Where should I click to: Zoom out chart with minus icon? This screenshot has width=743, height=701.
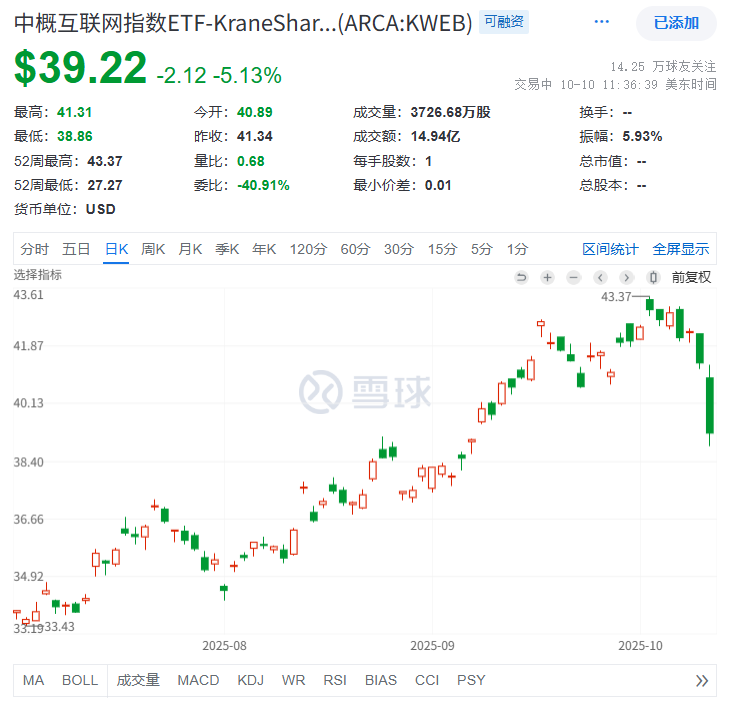click(x=573, y=277)
